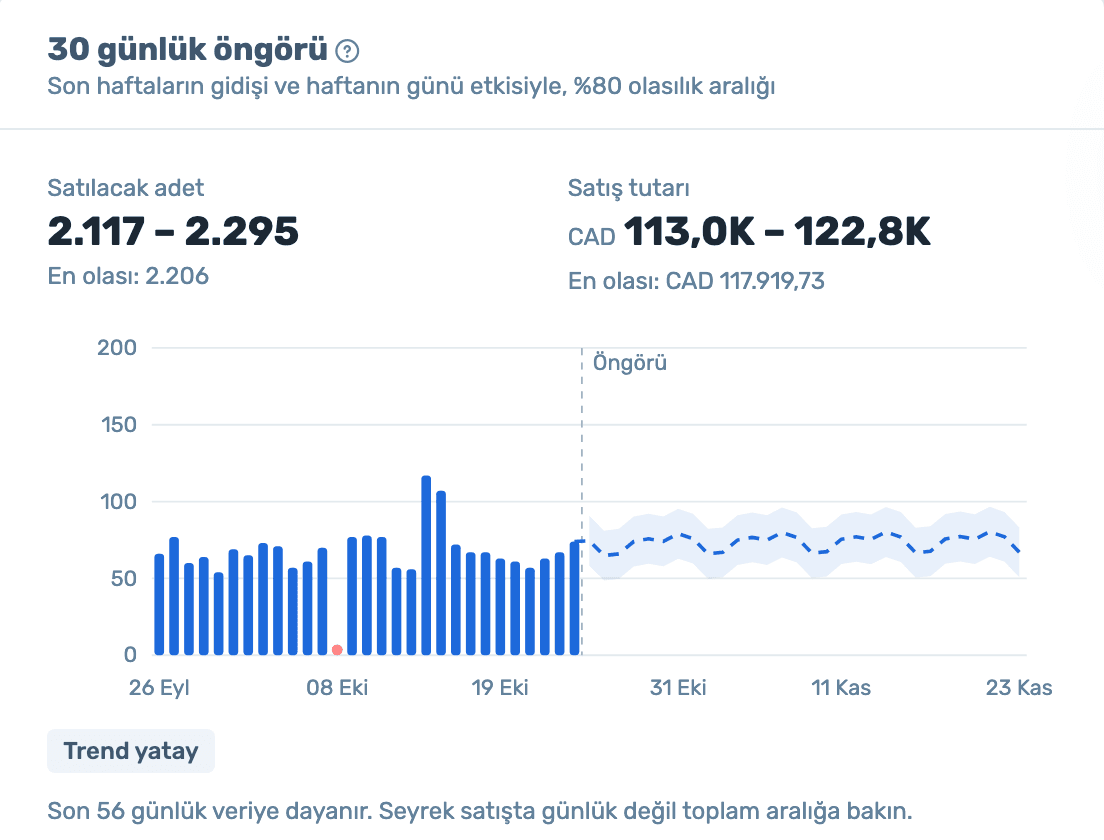Click the 200 y-axis value
The image size is (1104, 840).
click(x=117, y=347)
